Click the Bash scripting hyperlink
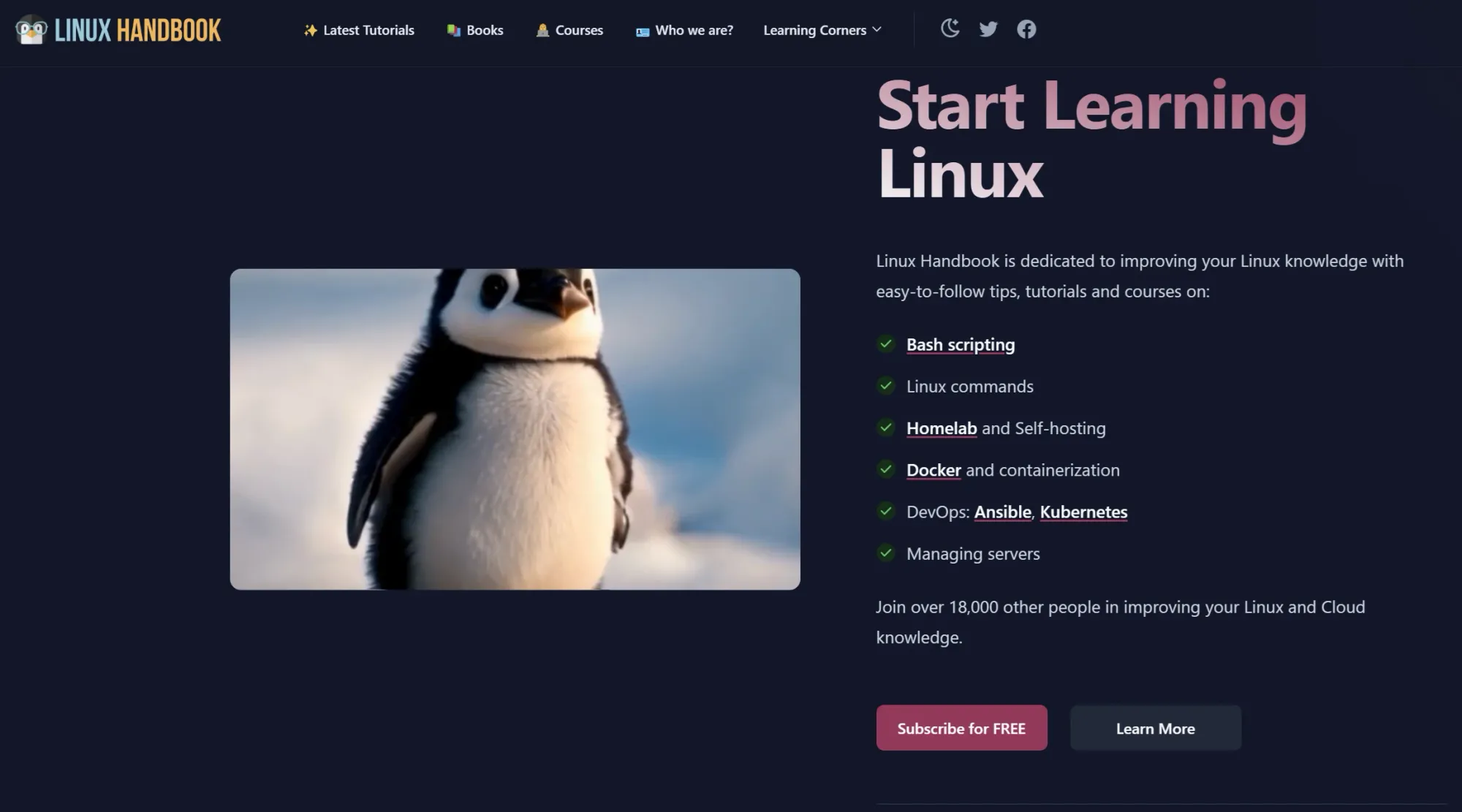 pos(961,343)
